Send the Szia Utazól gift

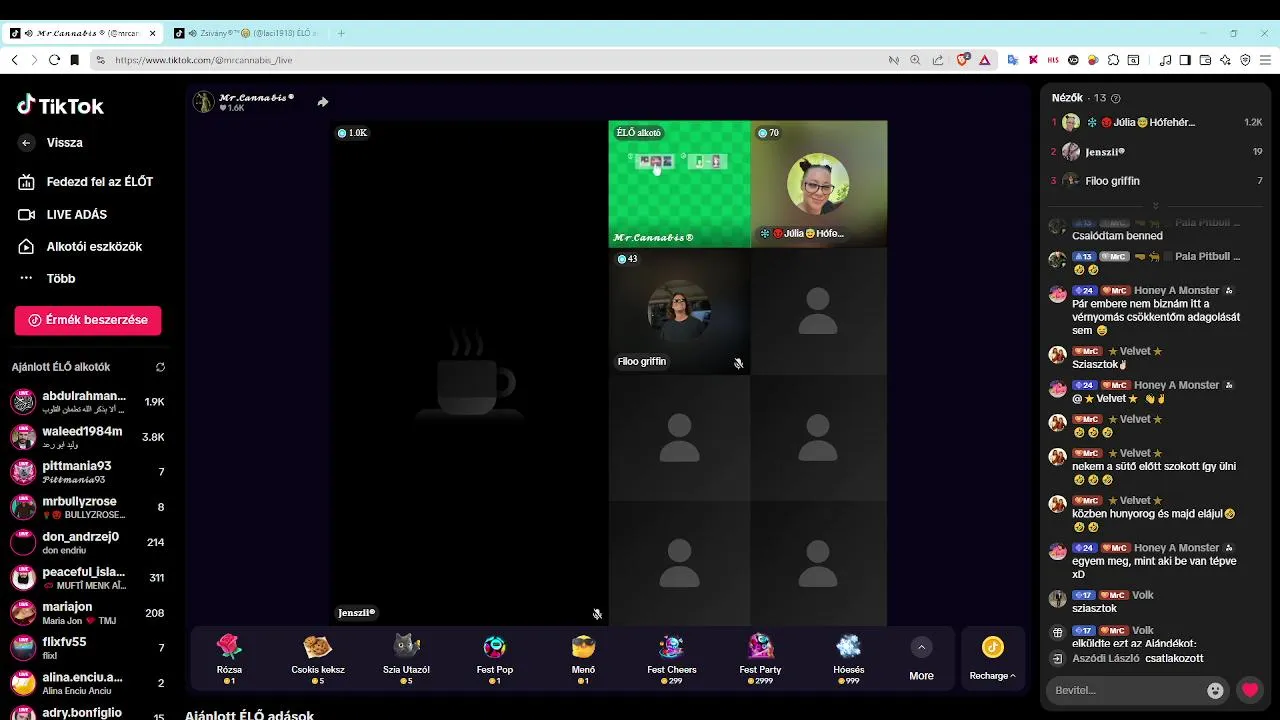tap(406, 658)
